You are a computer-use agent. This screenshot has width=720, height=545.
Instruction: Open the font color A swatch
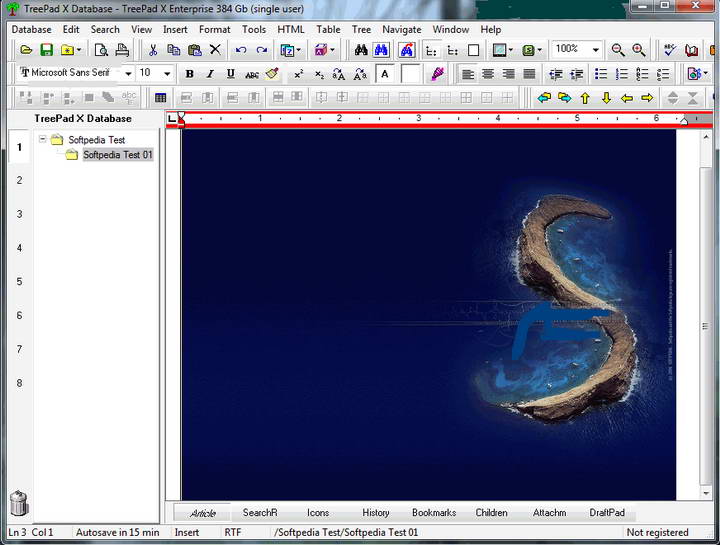click(x=385, y=74)
